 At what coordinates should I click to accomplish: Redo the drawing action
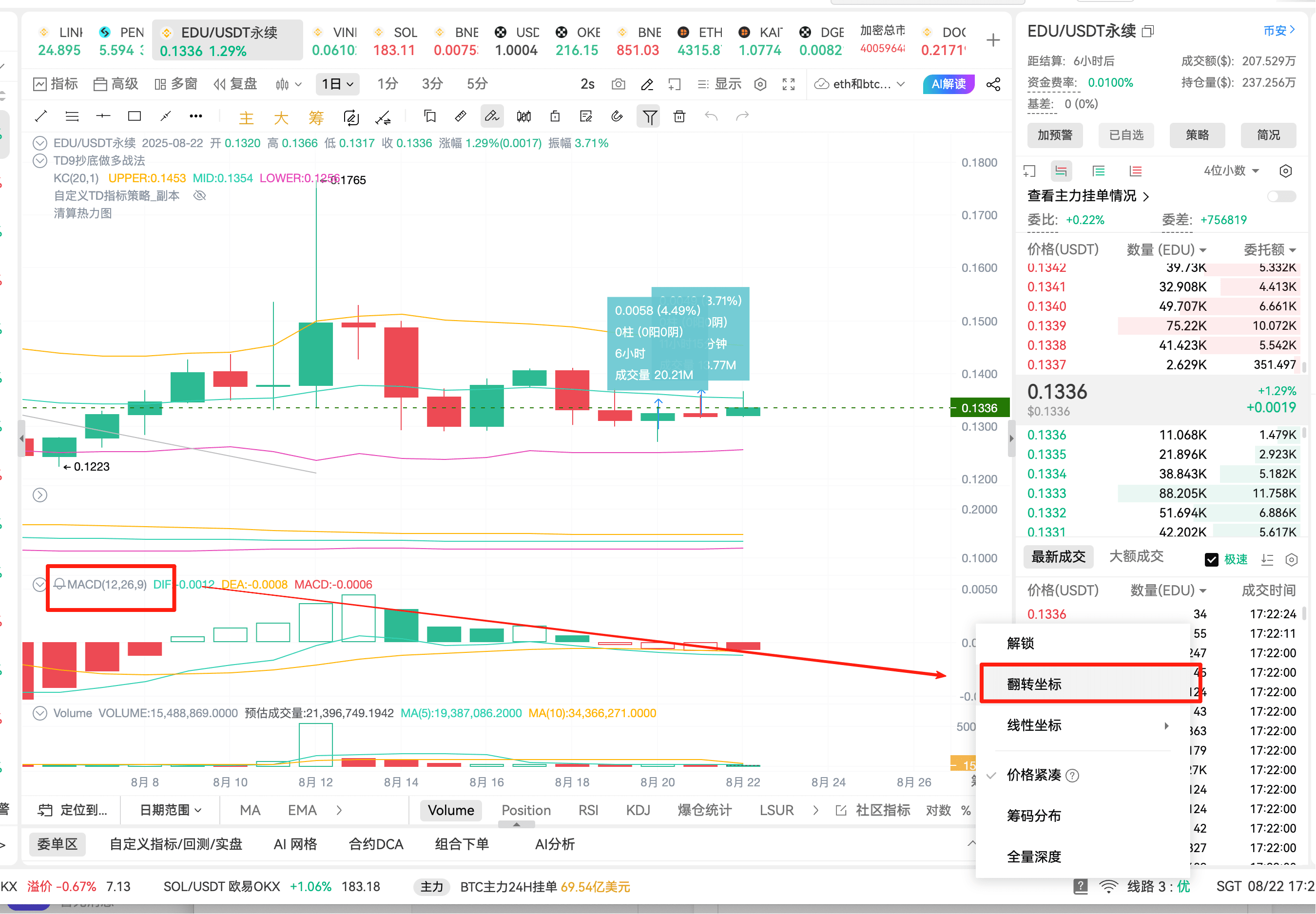(x=742, y=116)
